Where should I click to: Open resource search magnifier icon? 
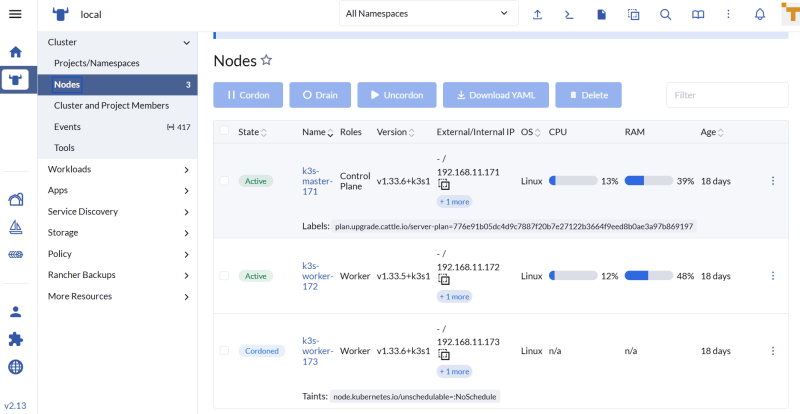tap(665, 14)
